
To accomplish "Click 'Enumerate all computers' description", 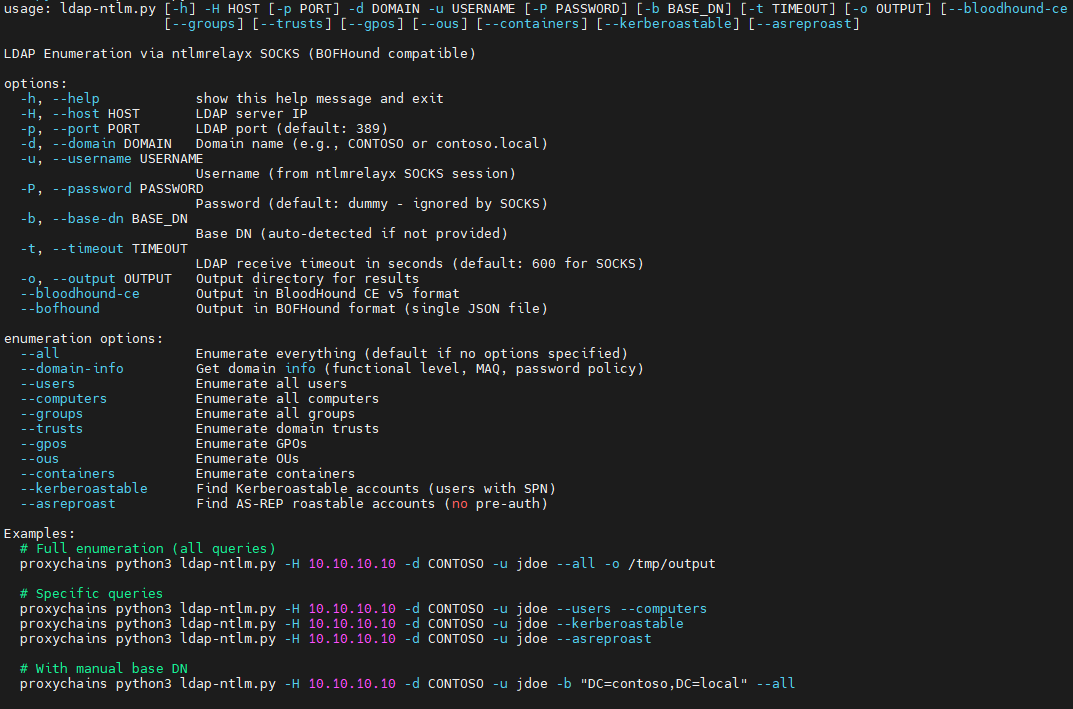I will tap(287, 399).
